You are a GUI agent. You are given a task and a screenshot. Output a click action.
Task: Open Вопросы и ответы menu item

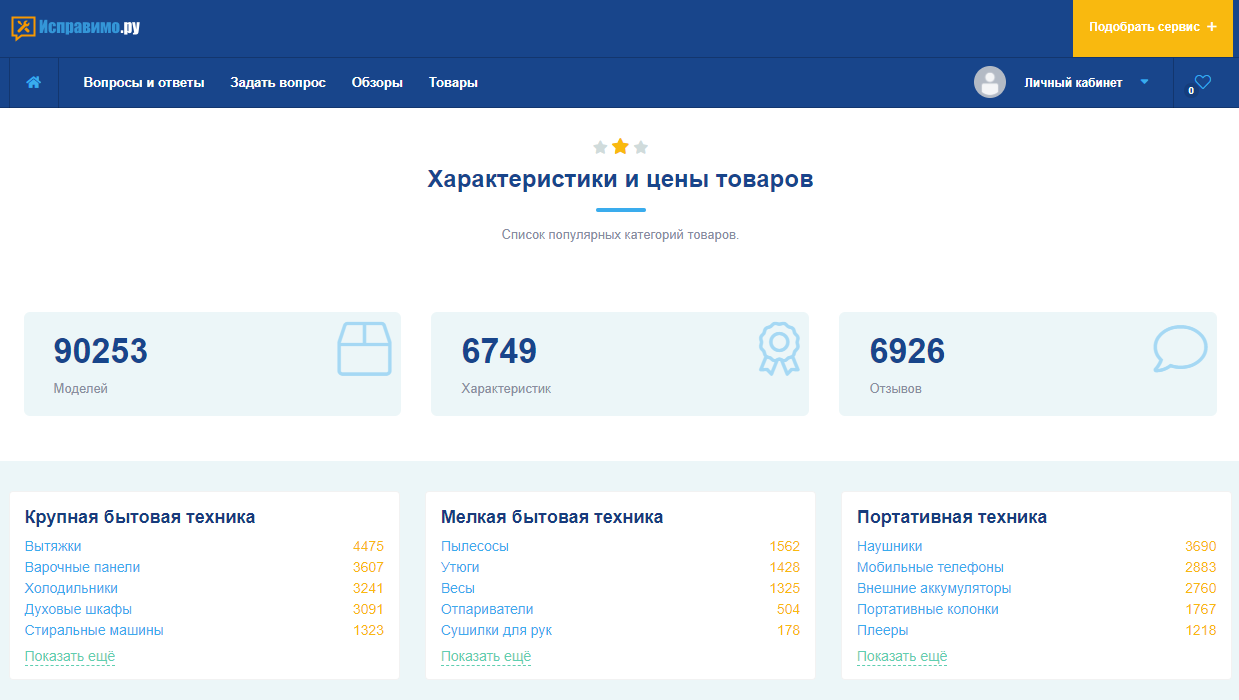pos(144,83)
